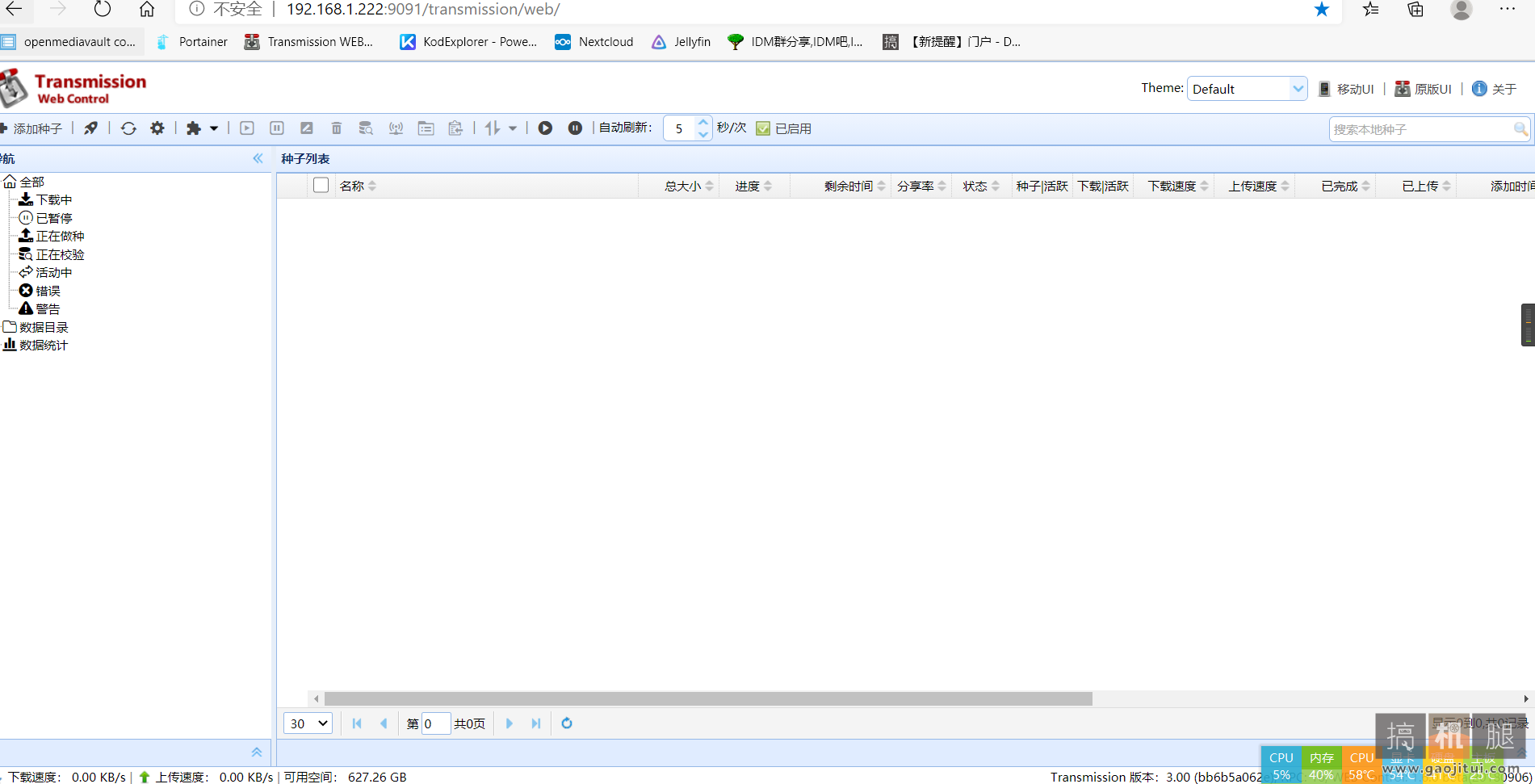
Task: Go to the first page icon
Action: click(357, 723)
